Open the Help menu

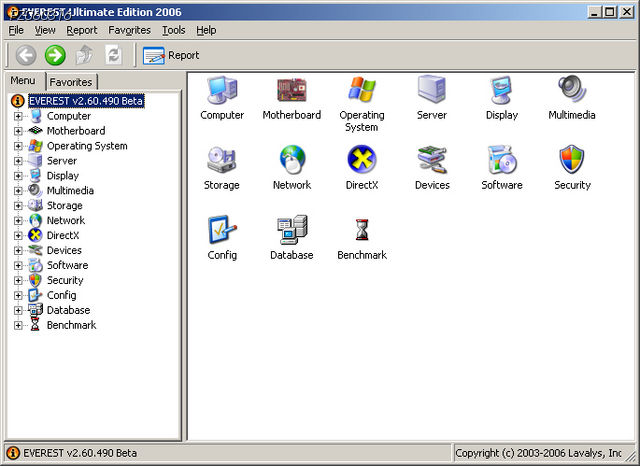(x=206, y=30)
